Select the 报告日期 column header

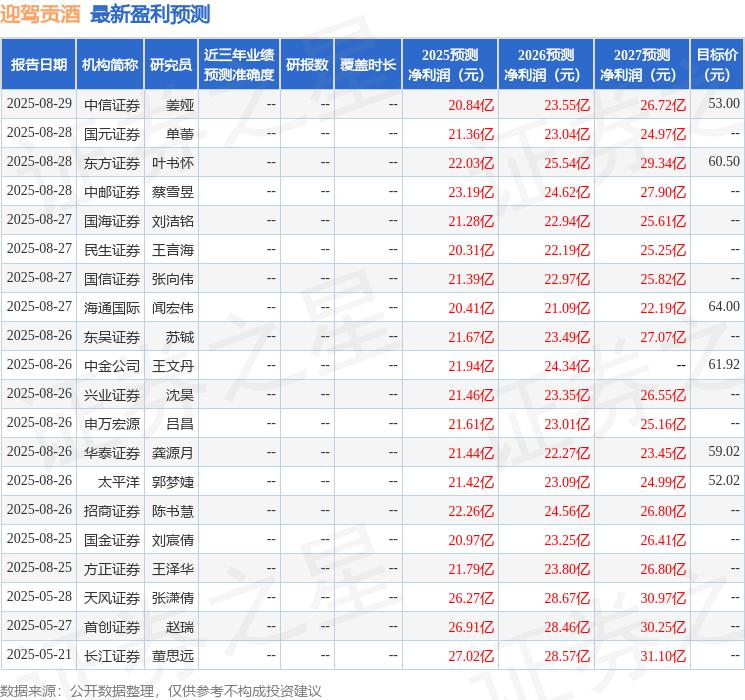pos(38,65)
